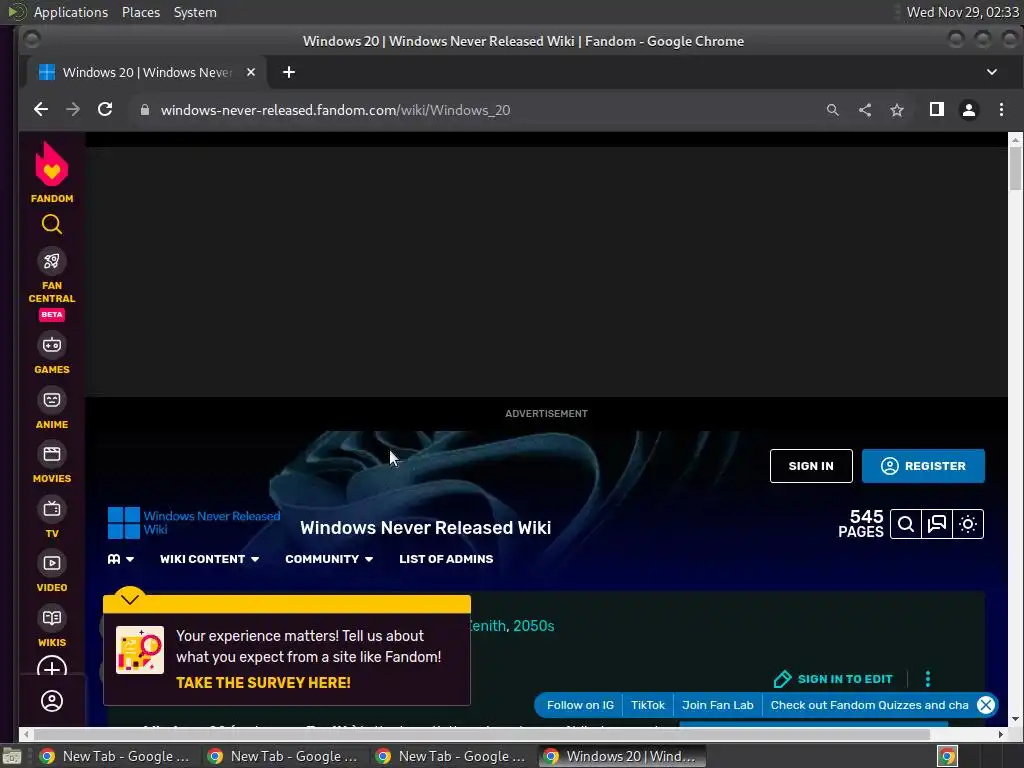The height and width of the screenshot is (768, 1024).
Task: Open the Applications menu
Action: click(x=71, y=12)
